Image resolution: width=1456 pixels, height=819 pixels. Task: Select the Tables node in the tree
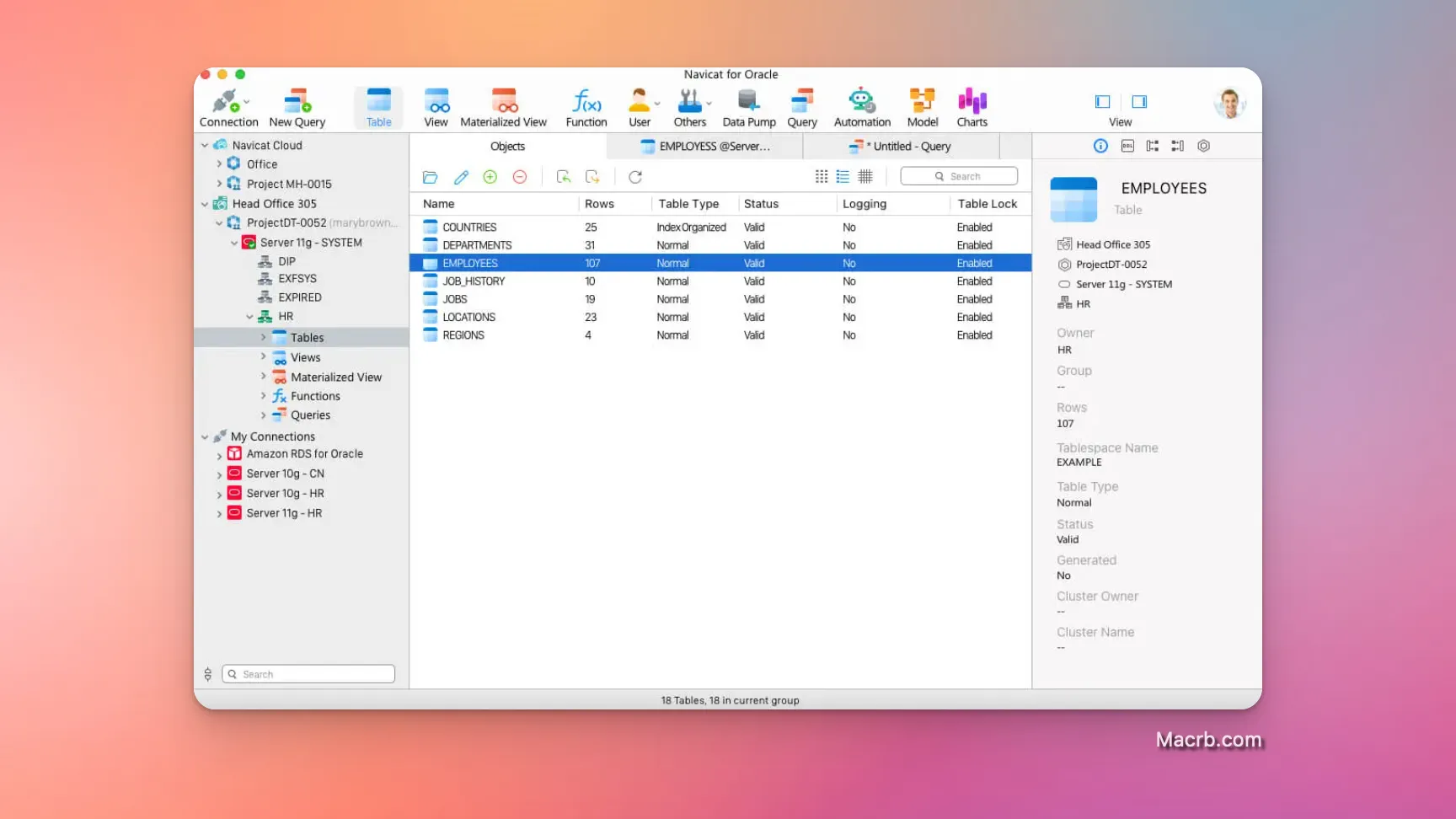[x=302, y=337]
